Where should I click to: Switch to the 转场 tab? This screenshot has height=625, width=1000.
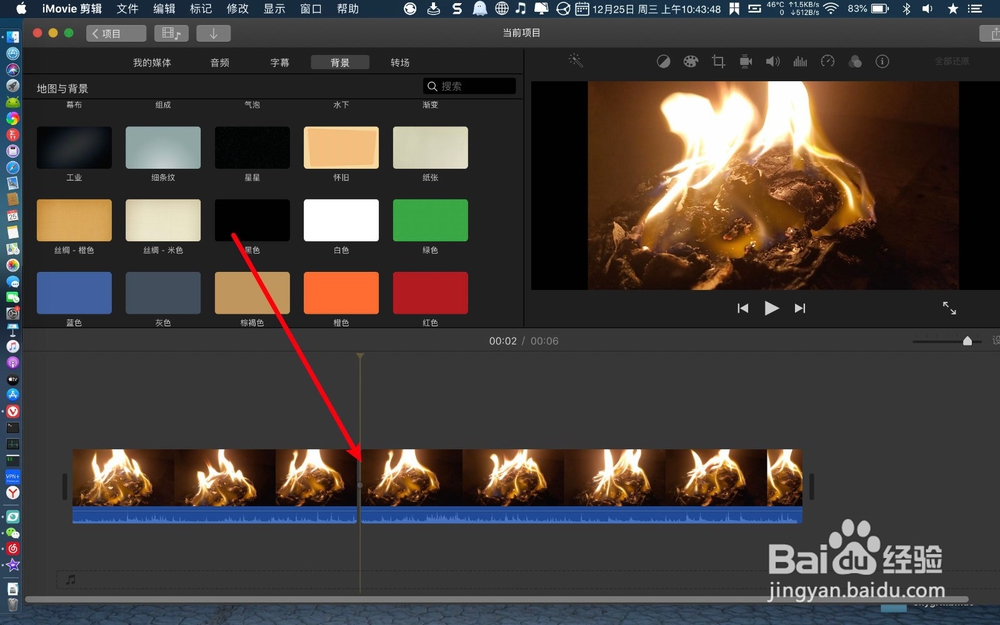400,62
